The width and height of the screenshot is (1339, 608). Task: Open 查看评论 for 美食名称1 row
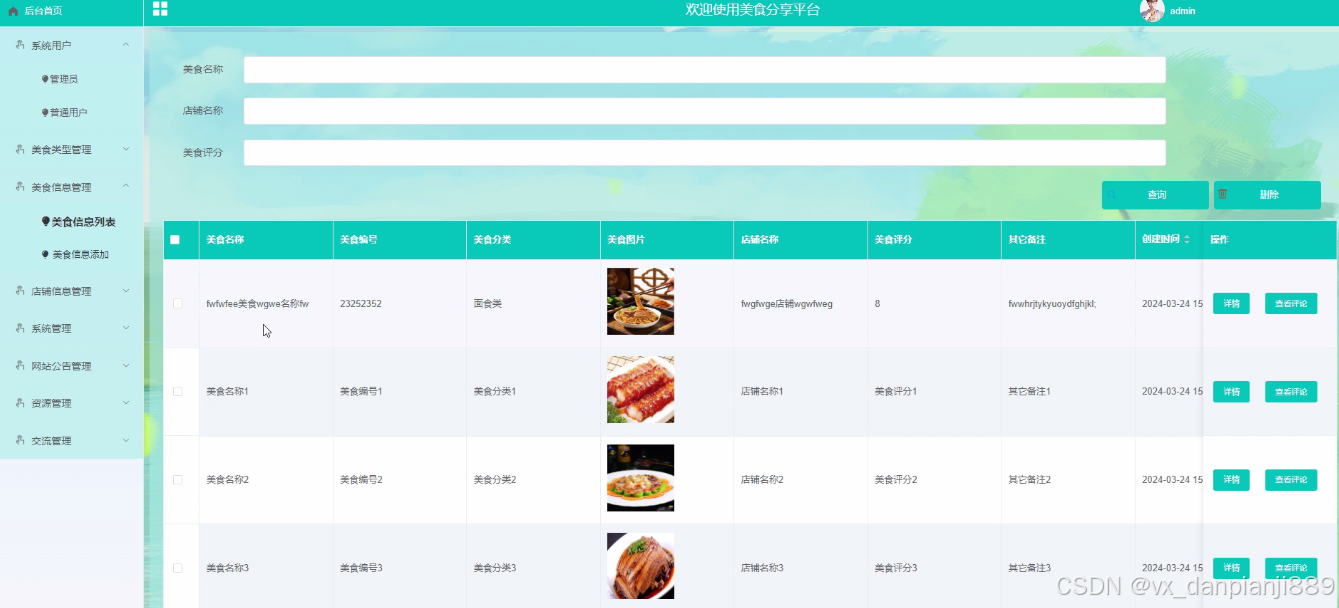click(x=1291, y=392)
